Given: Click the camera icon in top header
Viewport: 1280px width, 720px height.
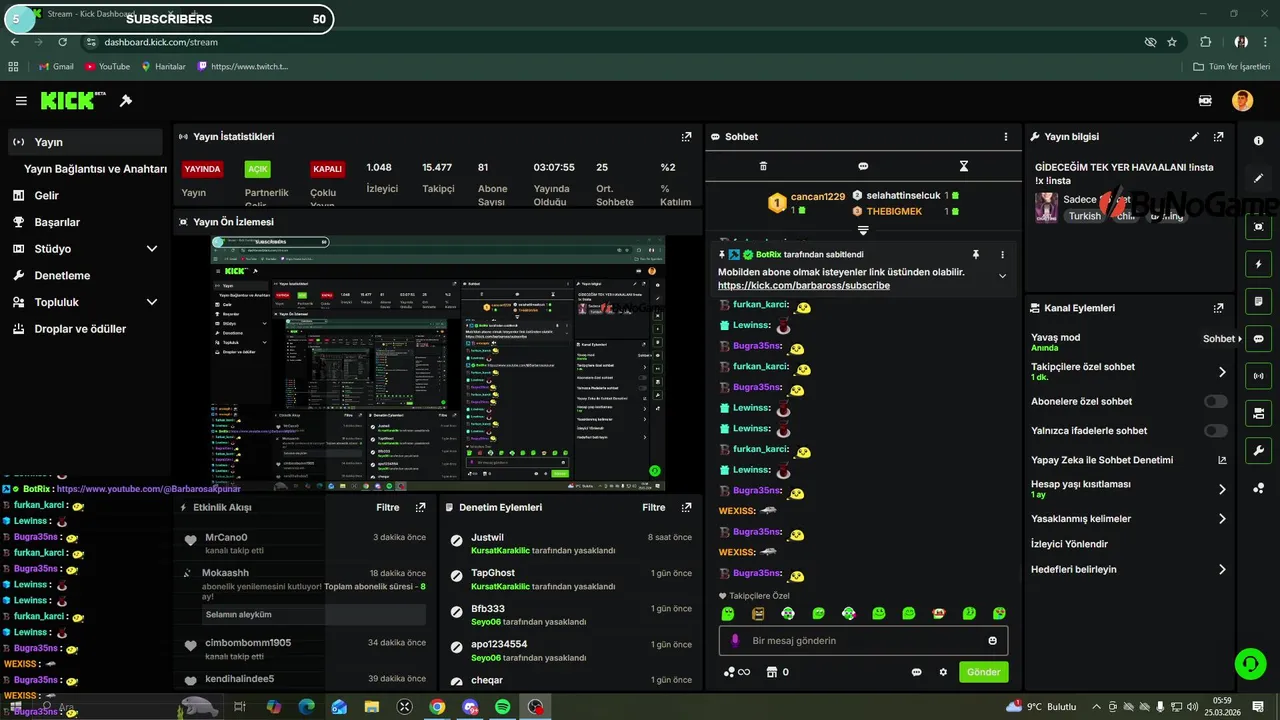Looking at the screenshot, I should 1205,101.
